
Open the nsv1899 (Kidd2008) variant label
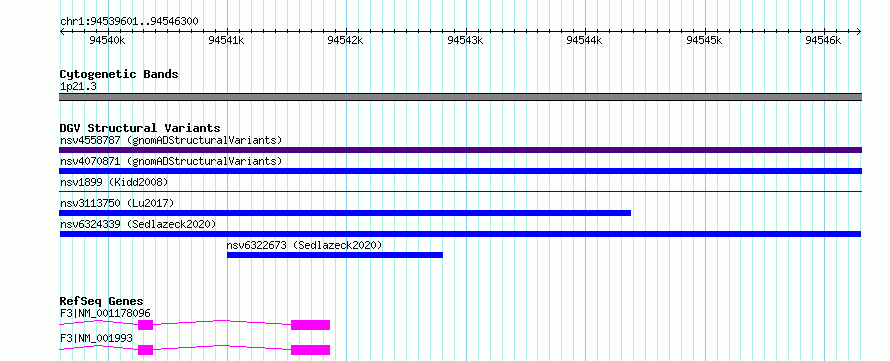(114, 182)
